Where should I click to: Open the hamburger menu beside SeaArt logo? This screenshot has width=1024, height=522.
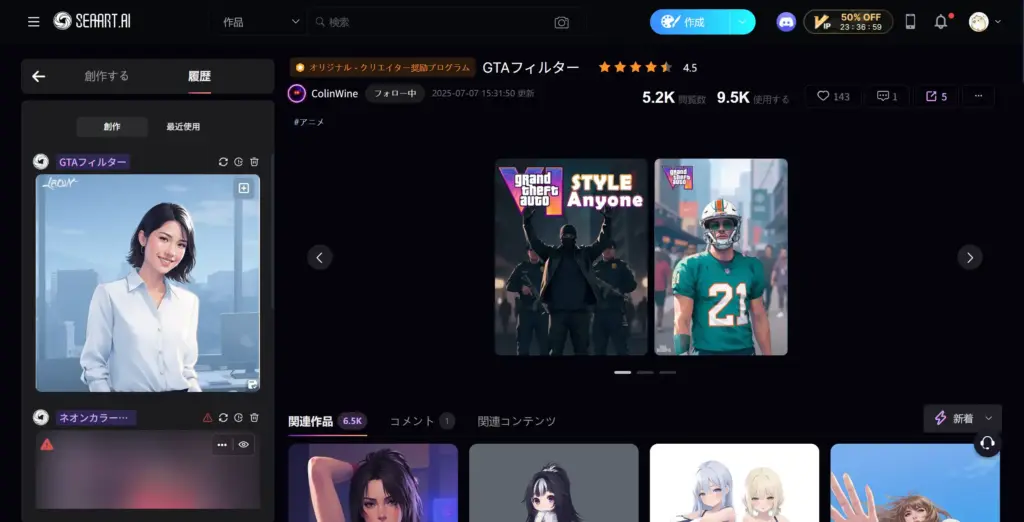pyautogui.click(x=34, y=22)
